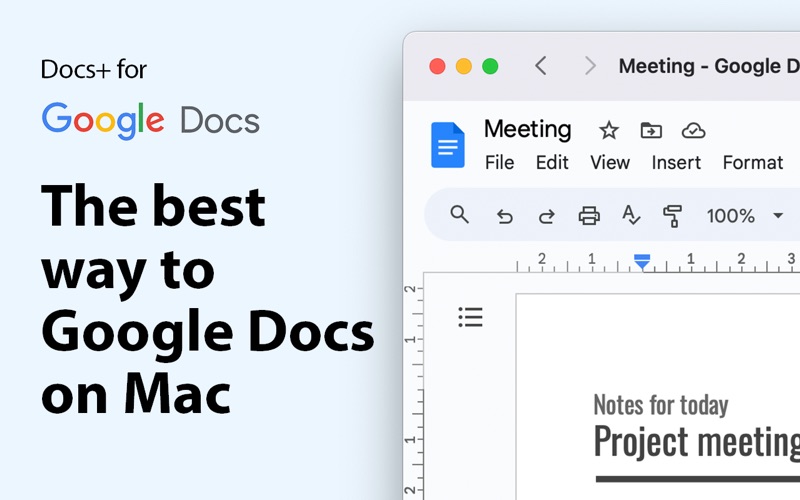Open the File menu
This screenshot has height=500, width=800.
click(x=499, y=163)
